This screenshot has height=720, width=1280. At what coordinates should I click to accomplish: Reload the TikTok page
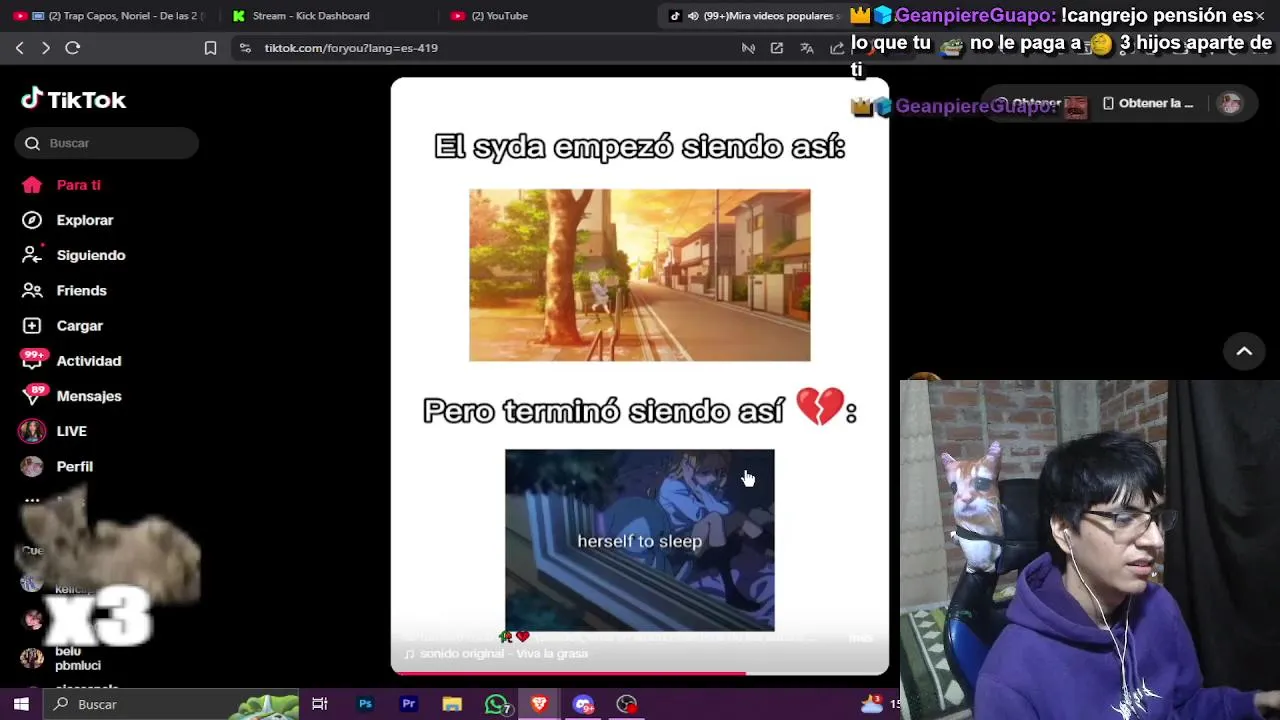72,48
